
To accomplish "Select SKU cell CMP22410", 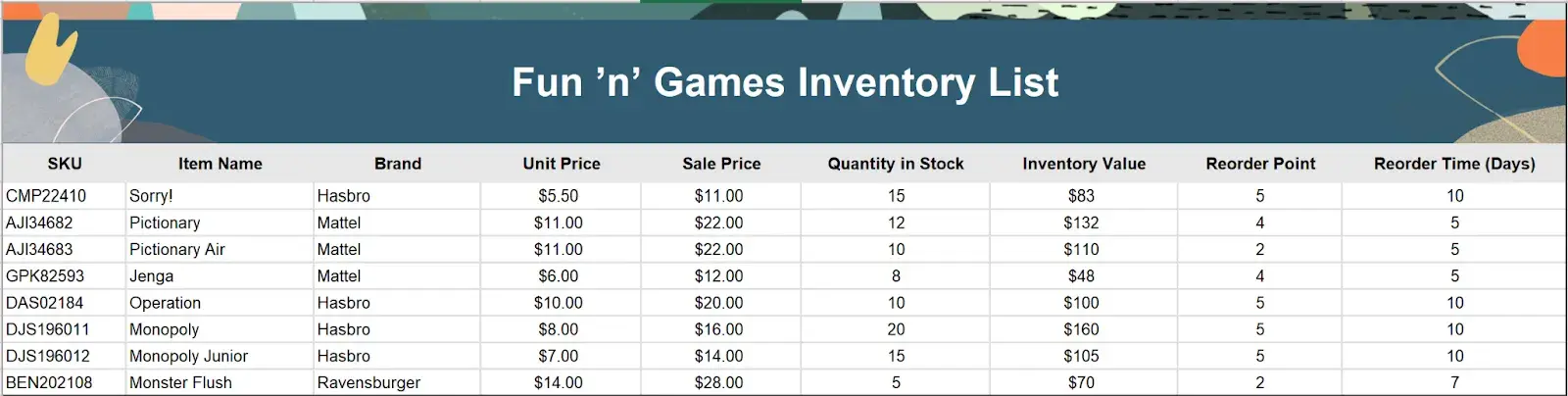I will (46, 196).
